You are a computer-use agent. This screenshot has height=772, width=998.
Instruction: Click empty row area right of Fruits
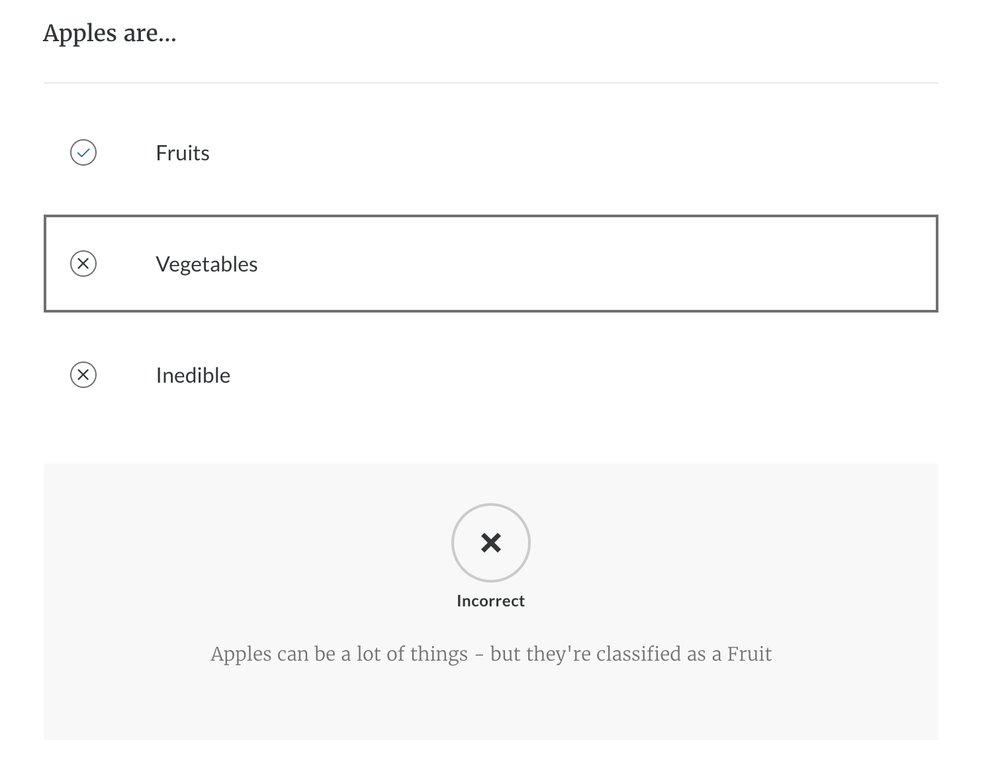[x=600, y=153]
